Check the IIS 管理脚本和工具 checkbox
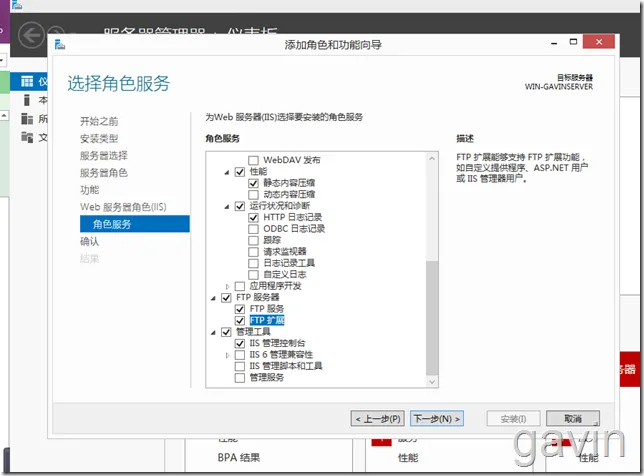This screenshot has height=476, width=644. pyautogui.click(x=240, y=366)
